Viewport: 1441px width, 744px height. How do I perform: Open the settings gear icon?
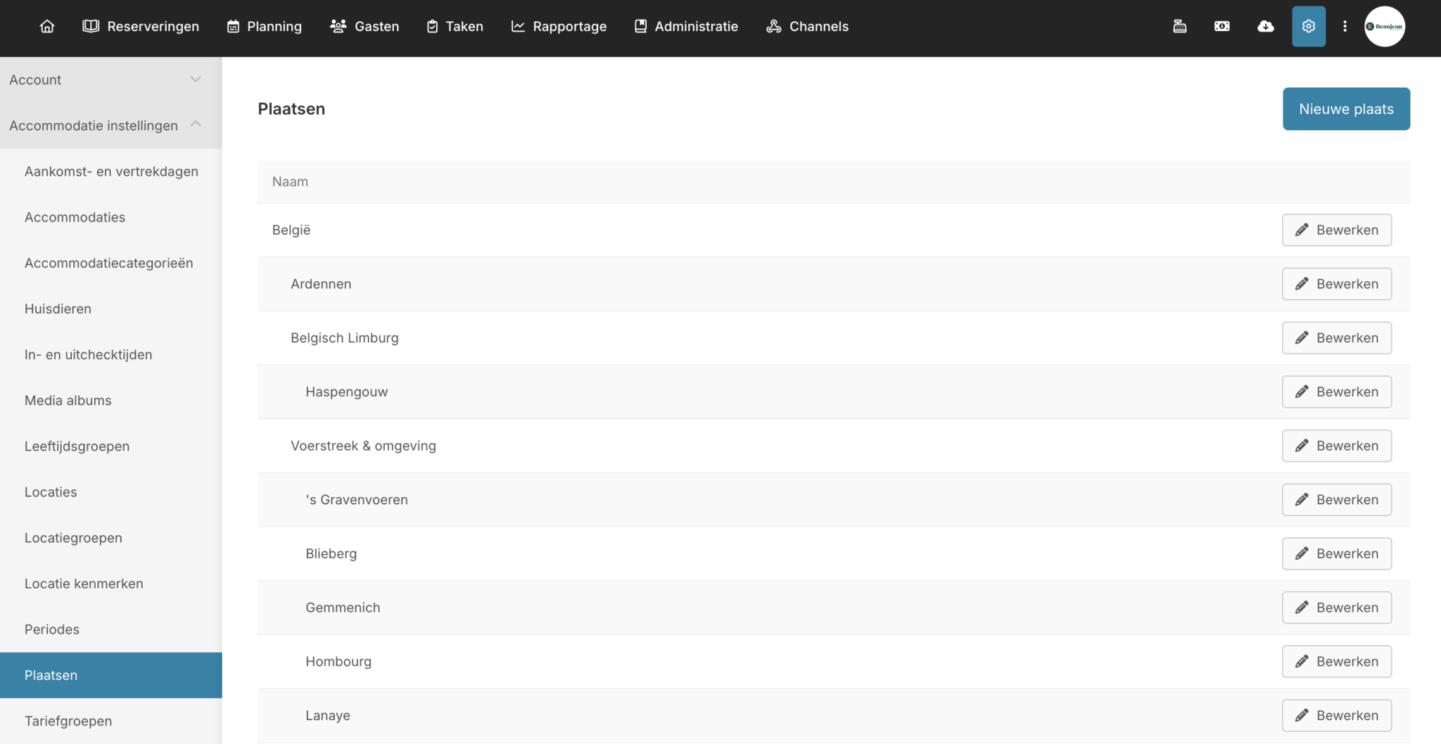click(1308, 27)
